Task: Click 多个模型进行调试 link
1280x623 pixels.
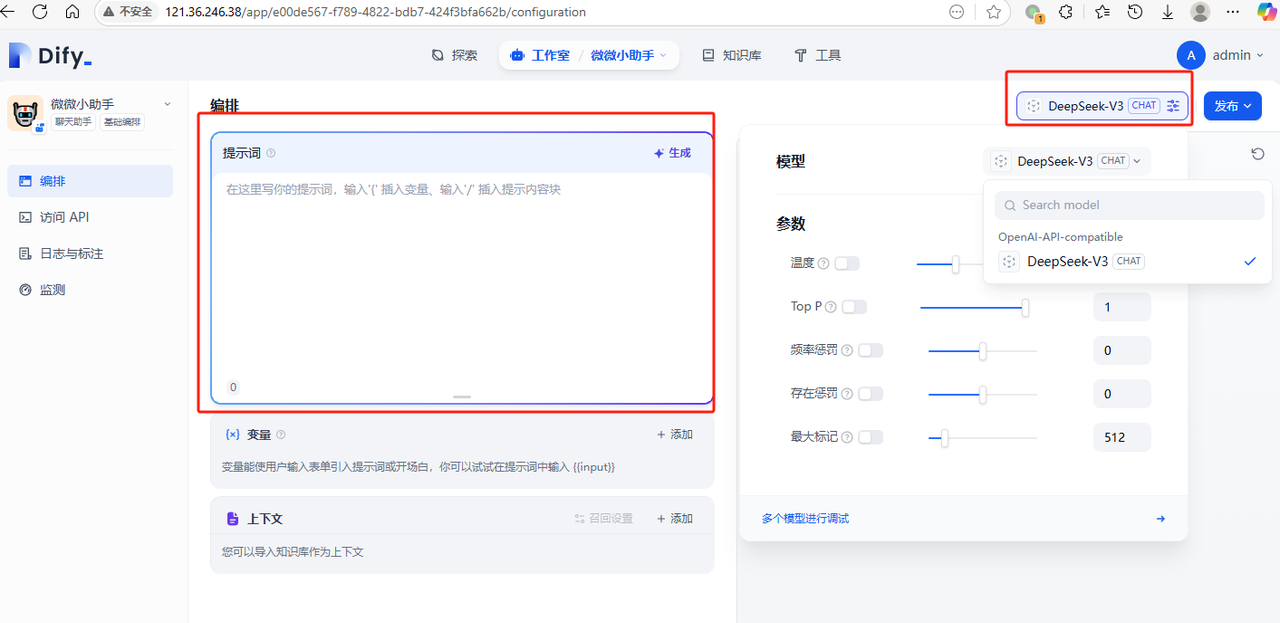Action: coord(805,518)
